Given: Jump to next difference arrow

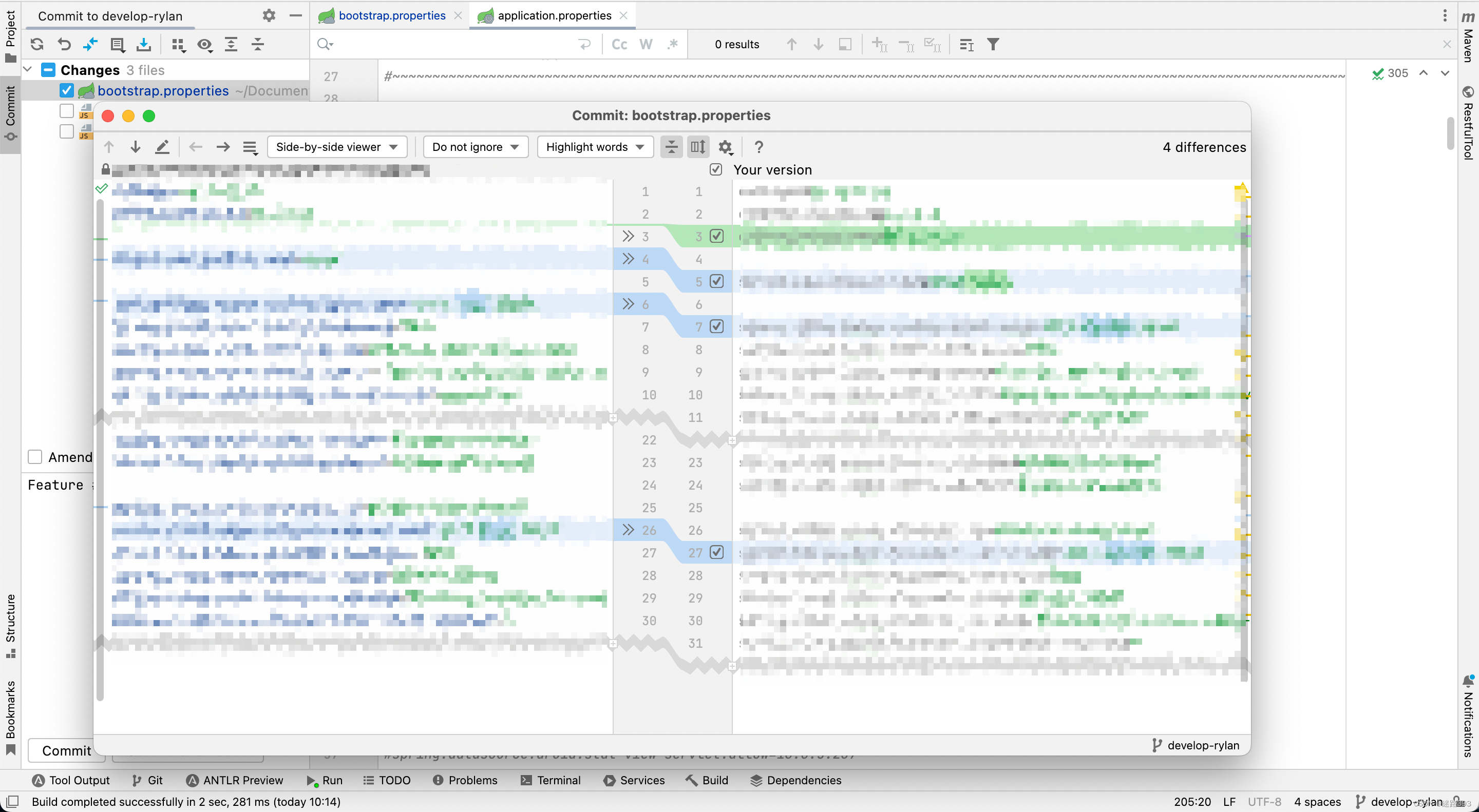Looking at the screenshot, I should (x=136, y=147).
